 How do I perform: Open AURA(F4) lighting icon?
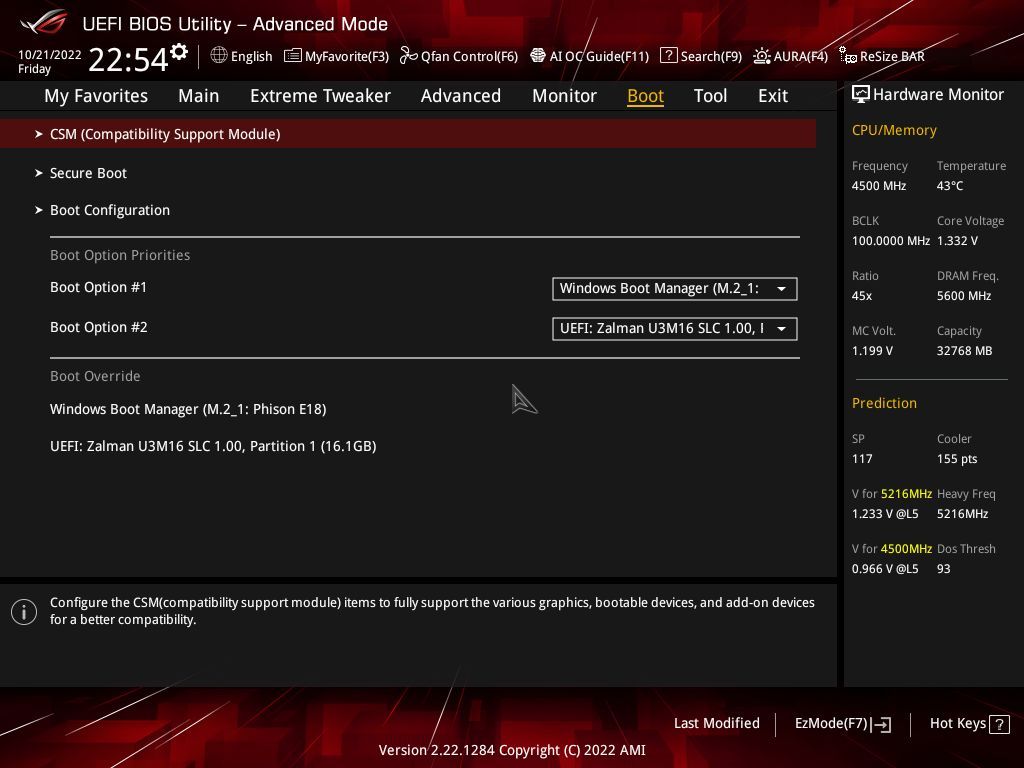(x=761, y=56)
